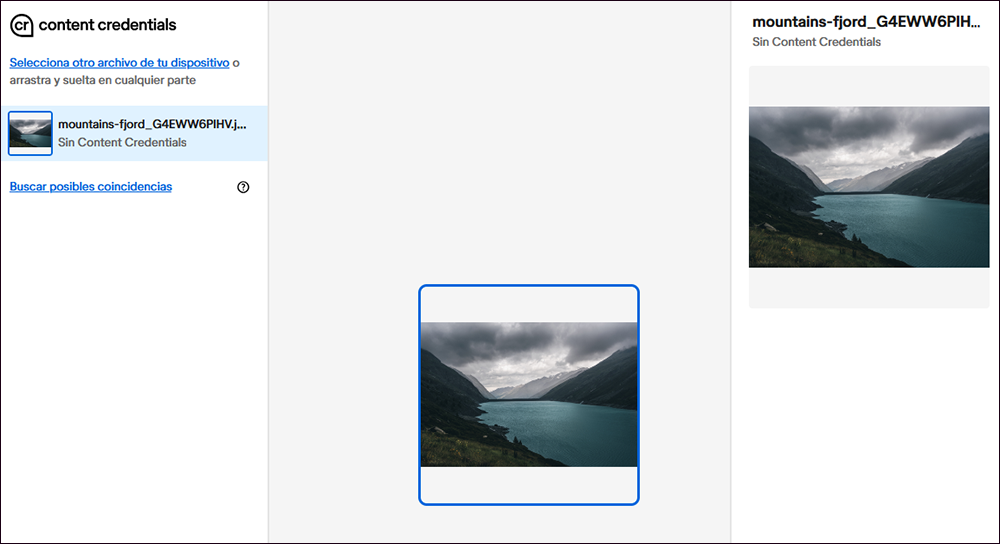This screenshot has height=544, width=1000.
Task: Click gray strip beneath the right panel preview
Action: click(868, 288)
